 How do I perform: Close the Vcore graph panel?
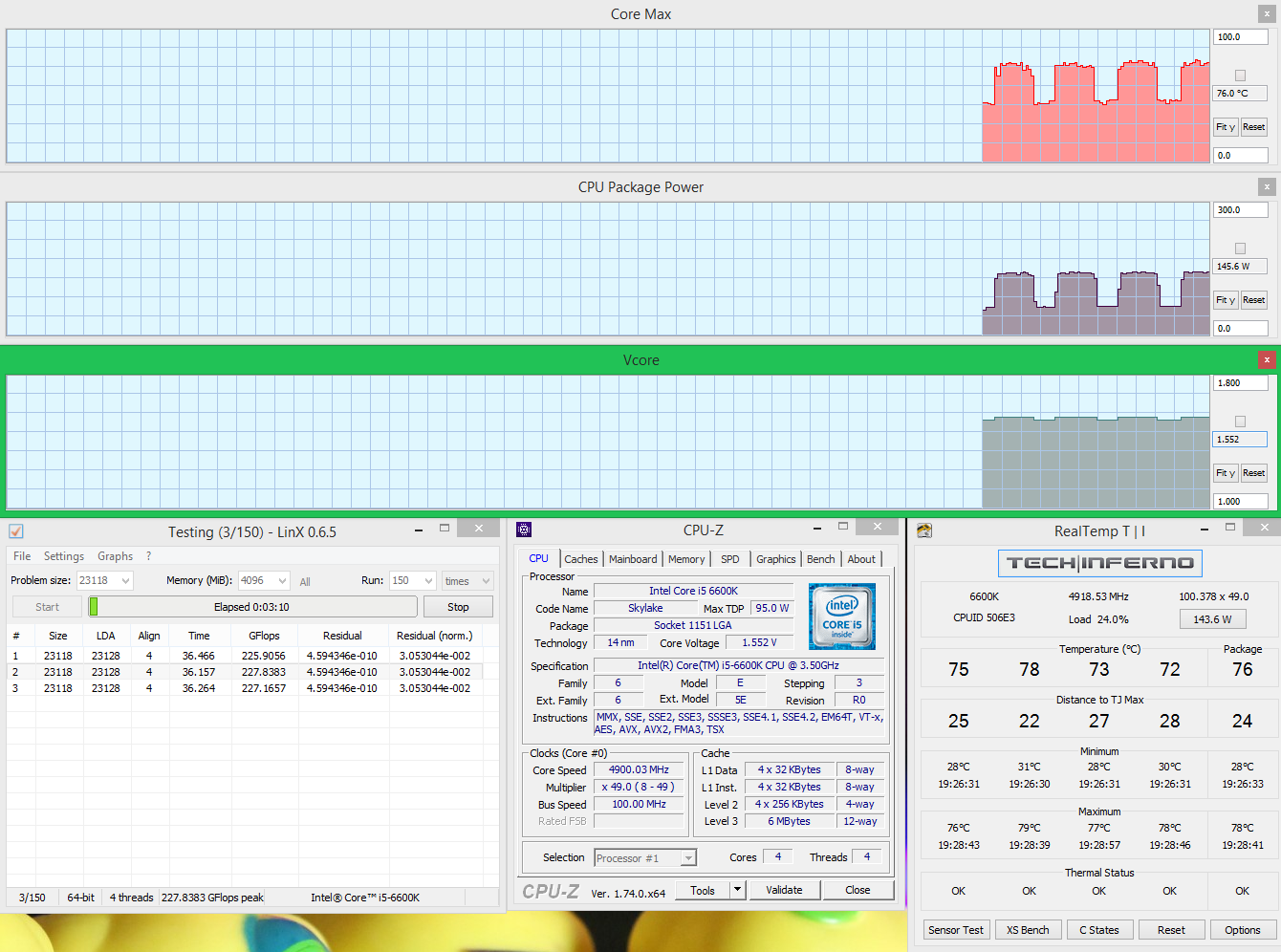coord(1267,360)
